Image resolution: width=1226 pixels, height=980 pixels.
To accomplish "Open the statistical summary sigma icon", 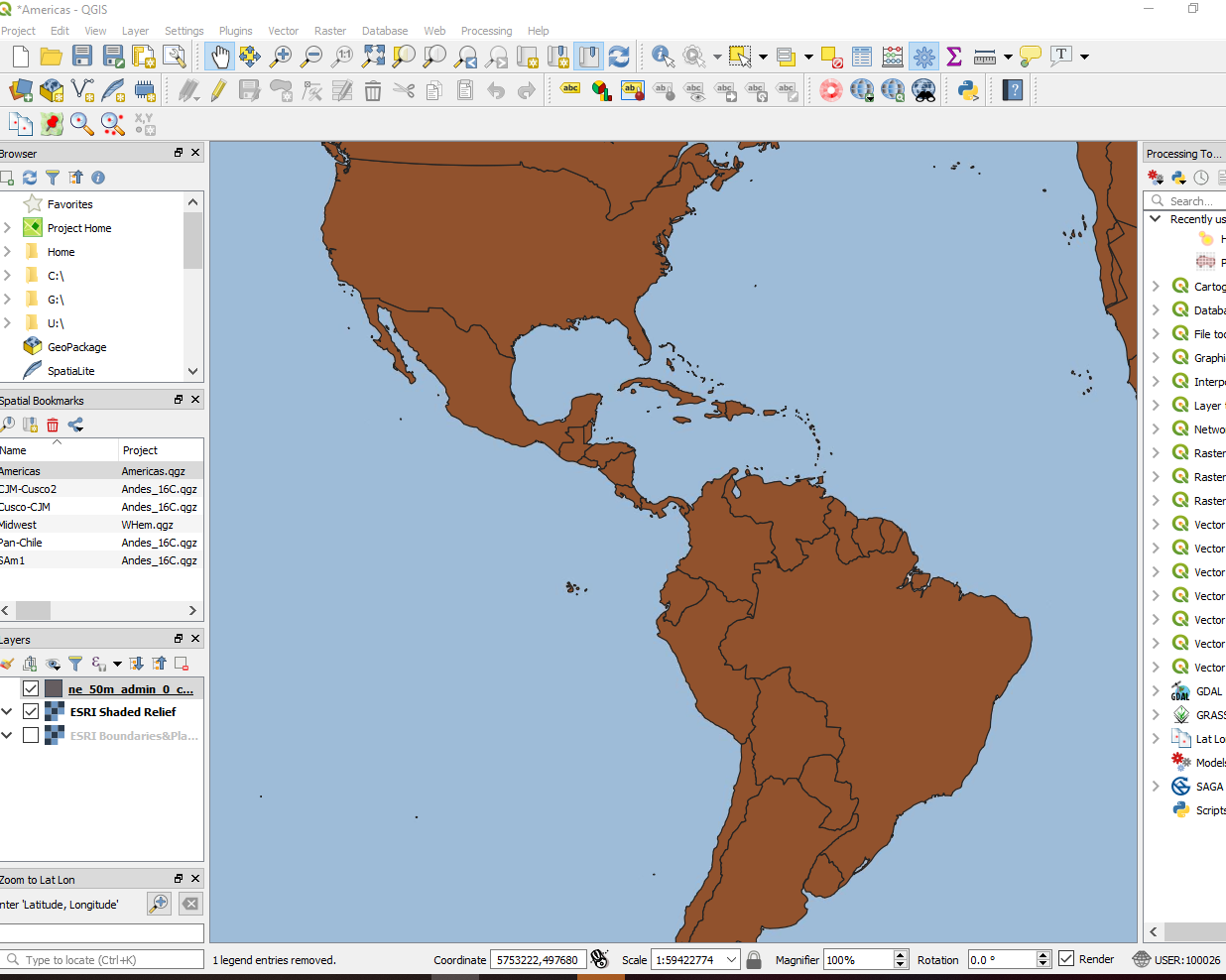I will point(954,57).
